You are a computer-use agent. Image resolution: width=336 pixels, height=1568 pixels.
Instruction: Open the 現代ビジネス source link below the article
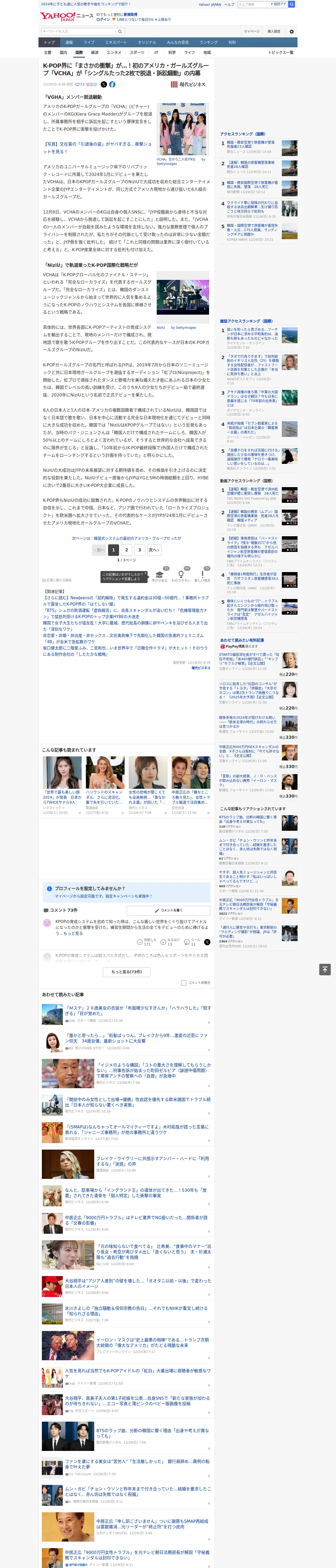(201, 668)
